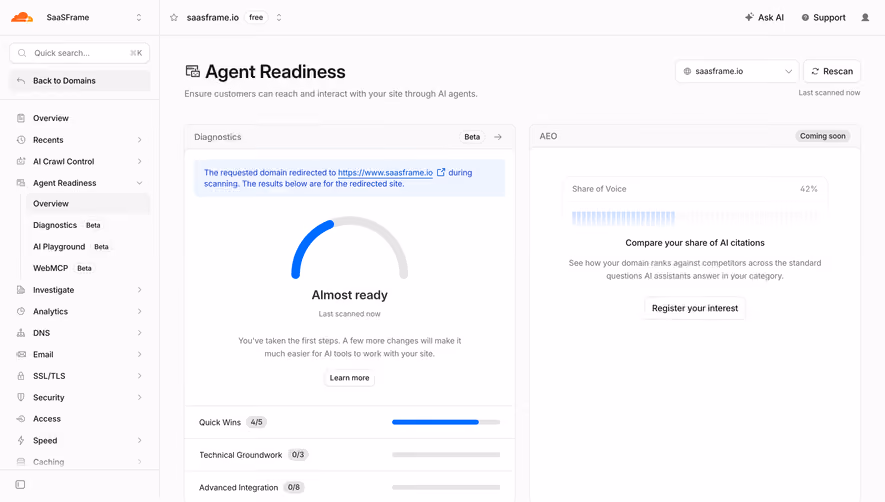
Task: Open the Diagnostics Beta submenu item
Action: point(88,225)
